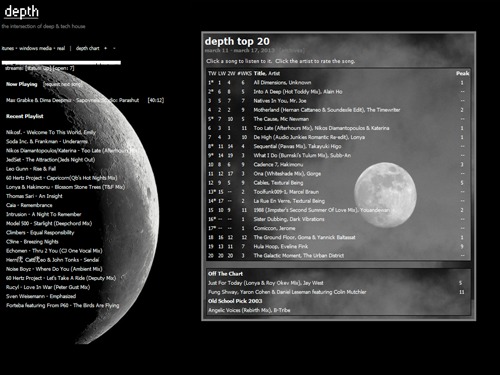Viewport: 500px width, 375px height.
Task: Click artist Subb-An in the chart
Action: point(340,155)
